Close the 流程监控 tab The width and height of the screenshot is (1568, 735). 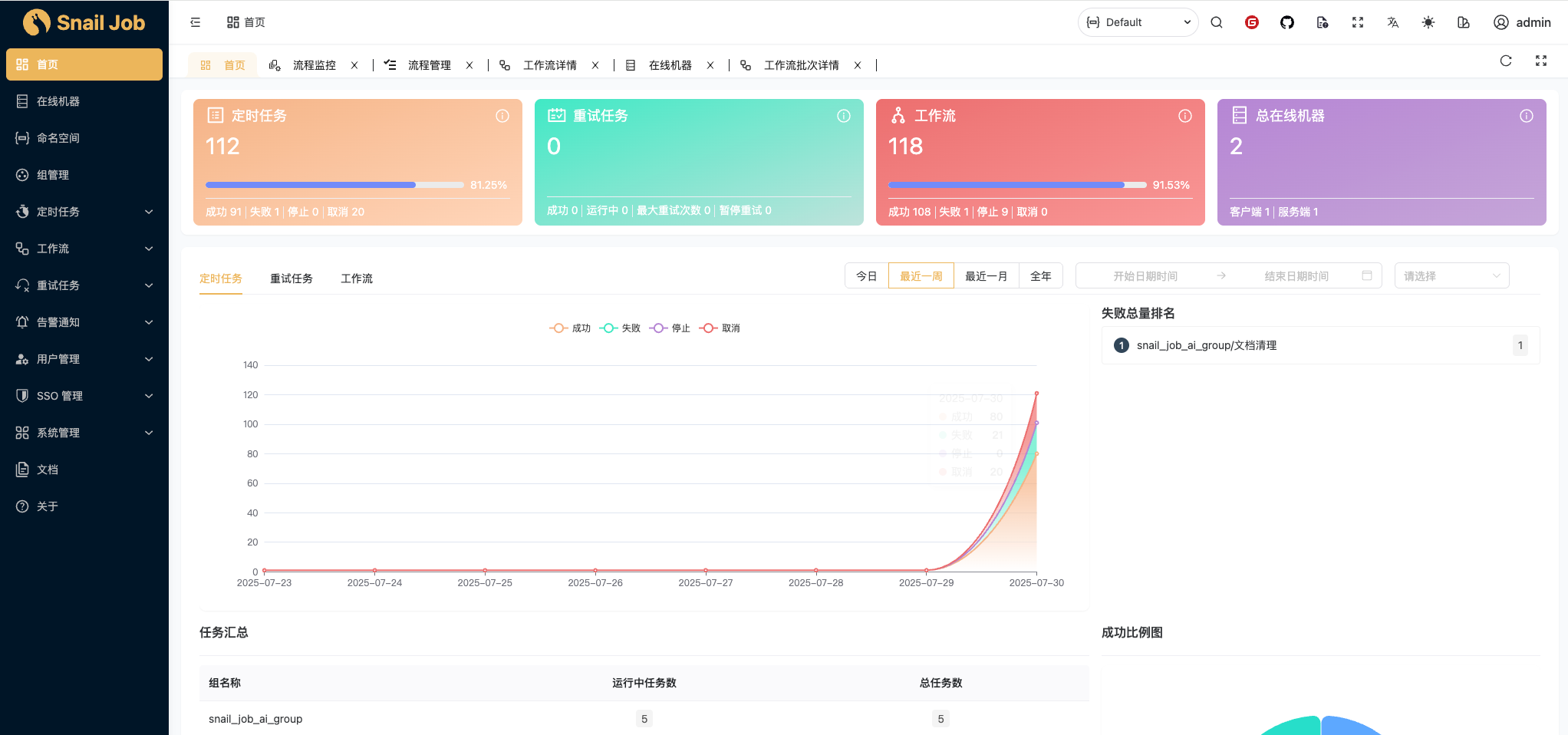[354, 65]
